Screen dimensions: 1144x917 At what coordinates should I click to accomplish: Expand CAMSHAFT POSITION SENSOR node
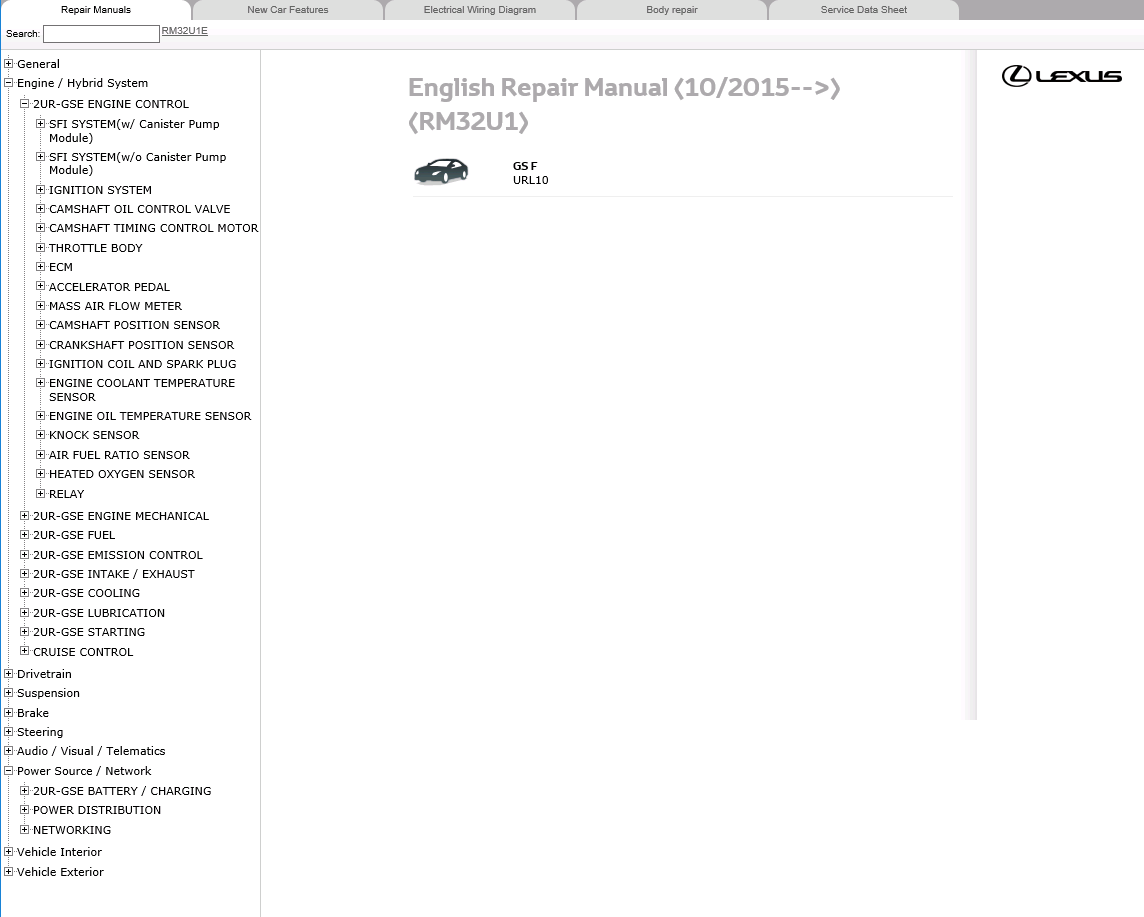pyautogui.click(x=41, y=325)
